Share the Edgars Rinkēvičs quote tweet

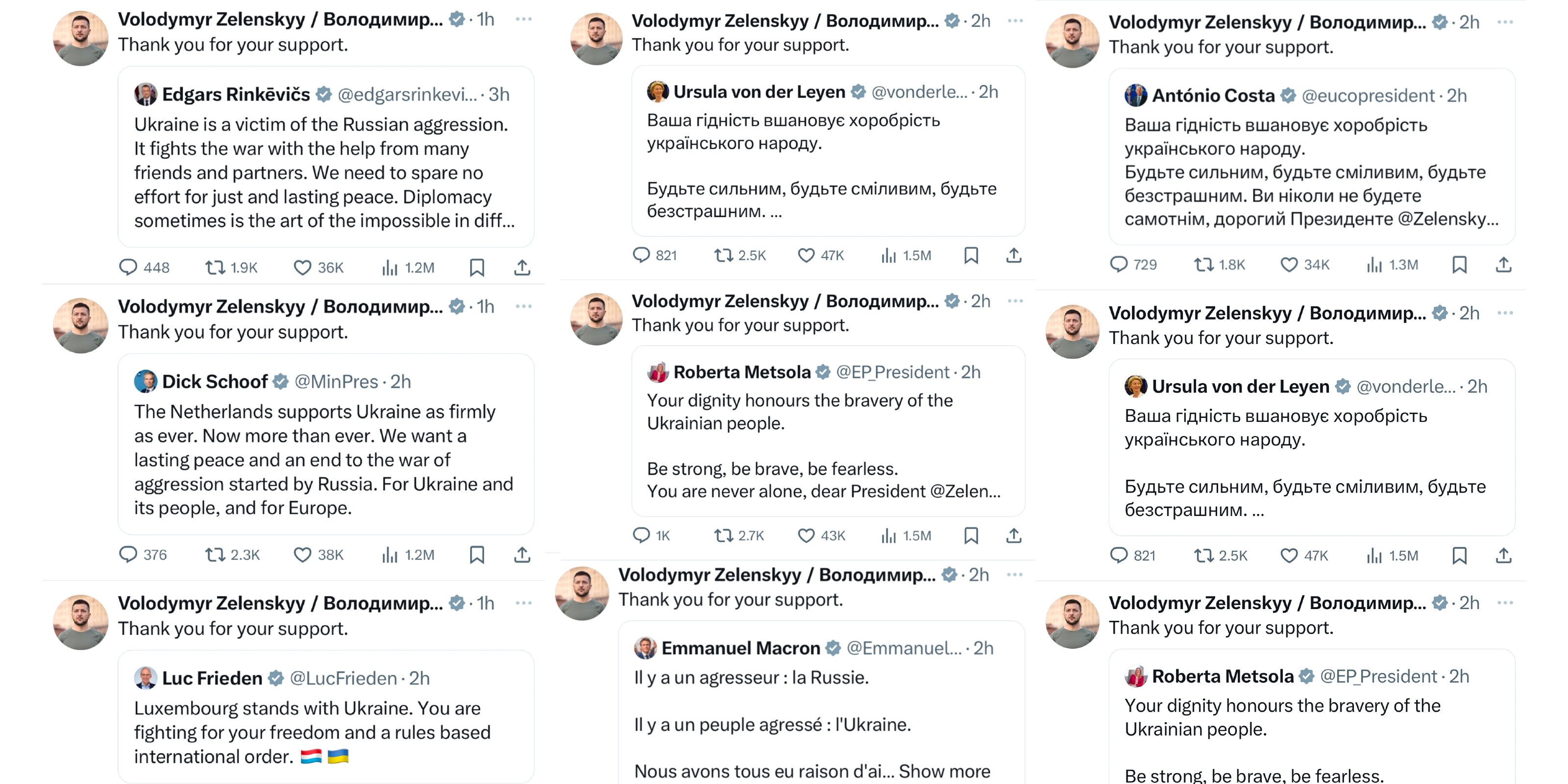(522, 267)
